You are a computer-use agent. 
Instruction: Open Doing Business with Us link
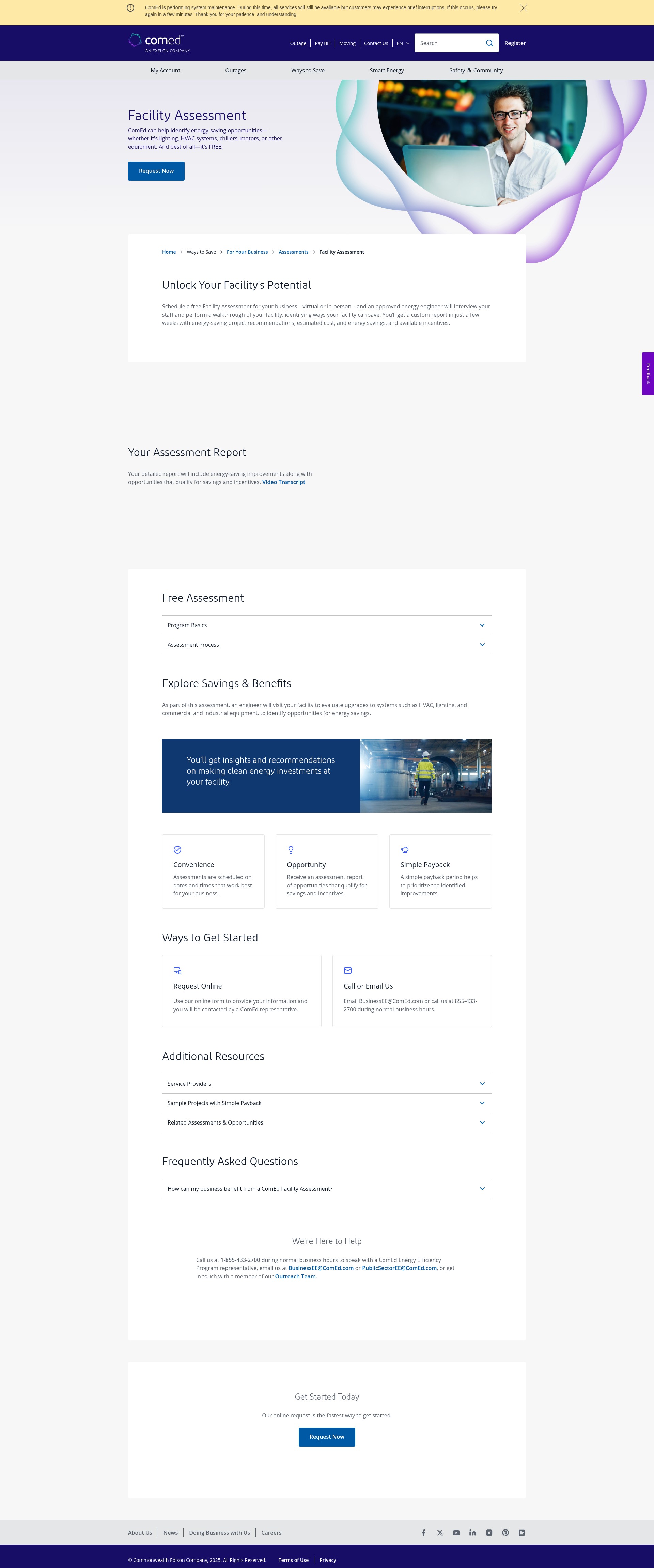(x=220, y=1532)
